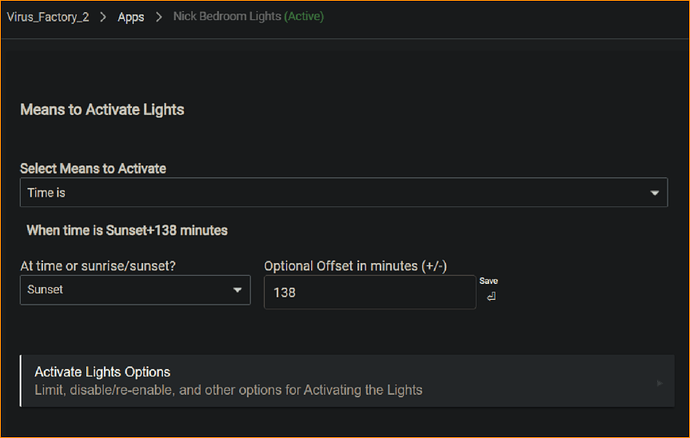Go to Virus_Factory_2 in the breadcrumb

click(x=47, y=18)
